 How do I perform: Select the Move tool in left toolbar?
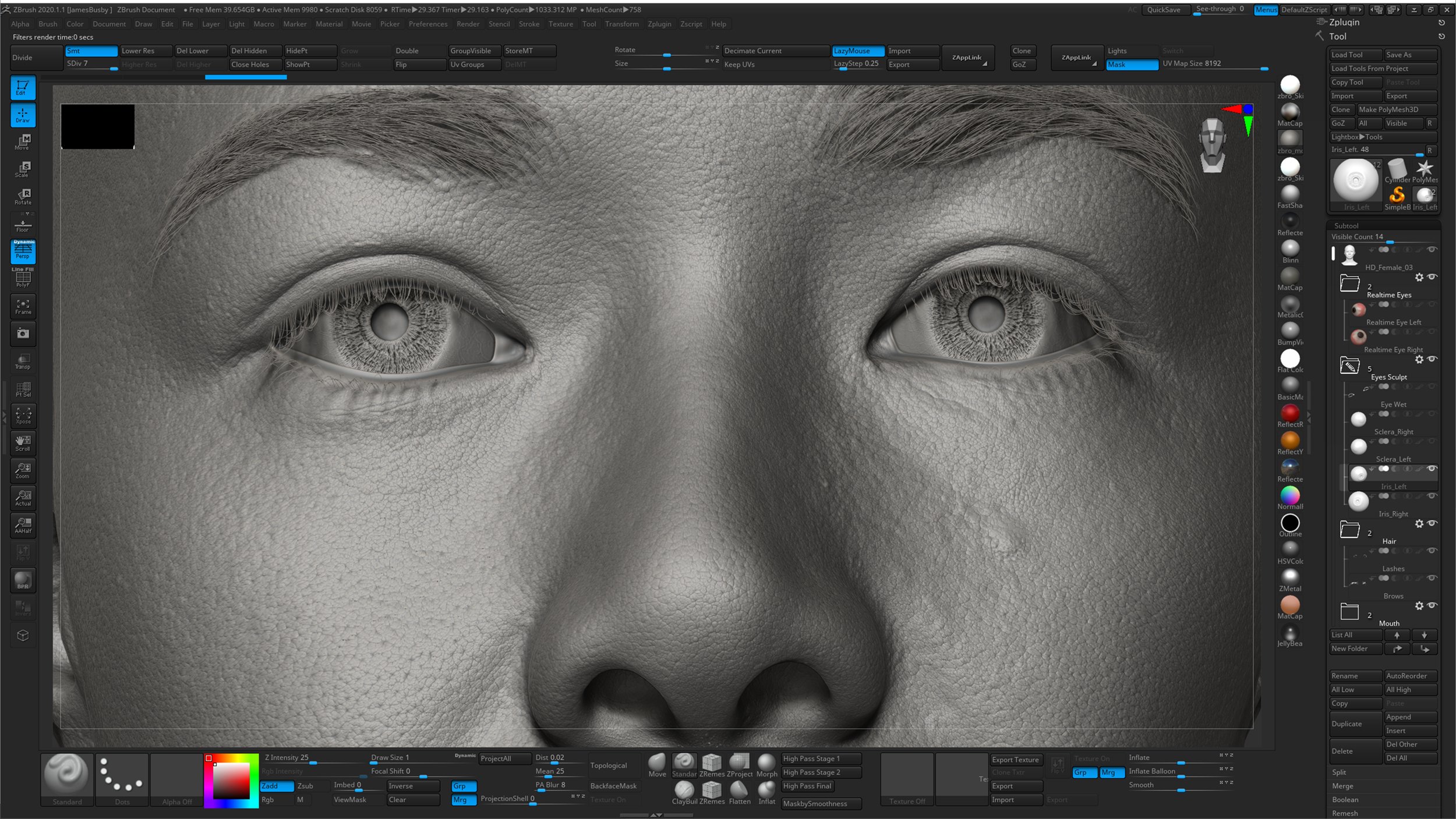23,141
